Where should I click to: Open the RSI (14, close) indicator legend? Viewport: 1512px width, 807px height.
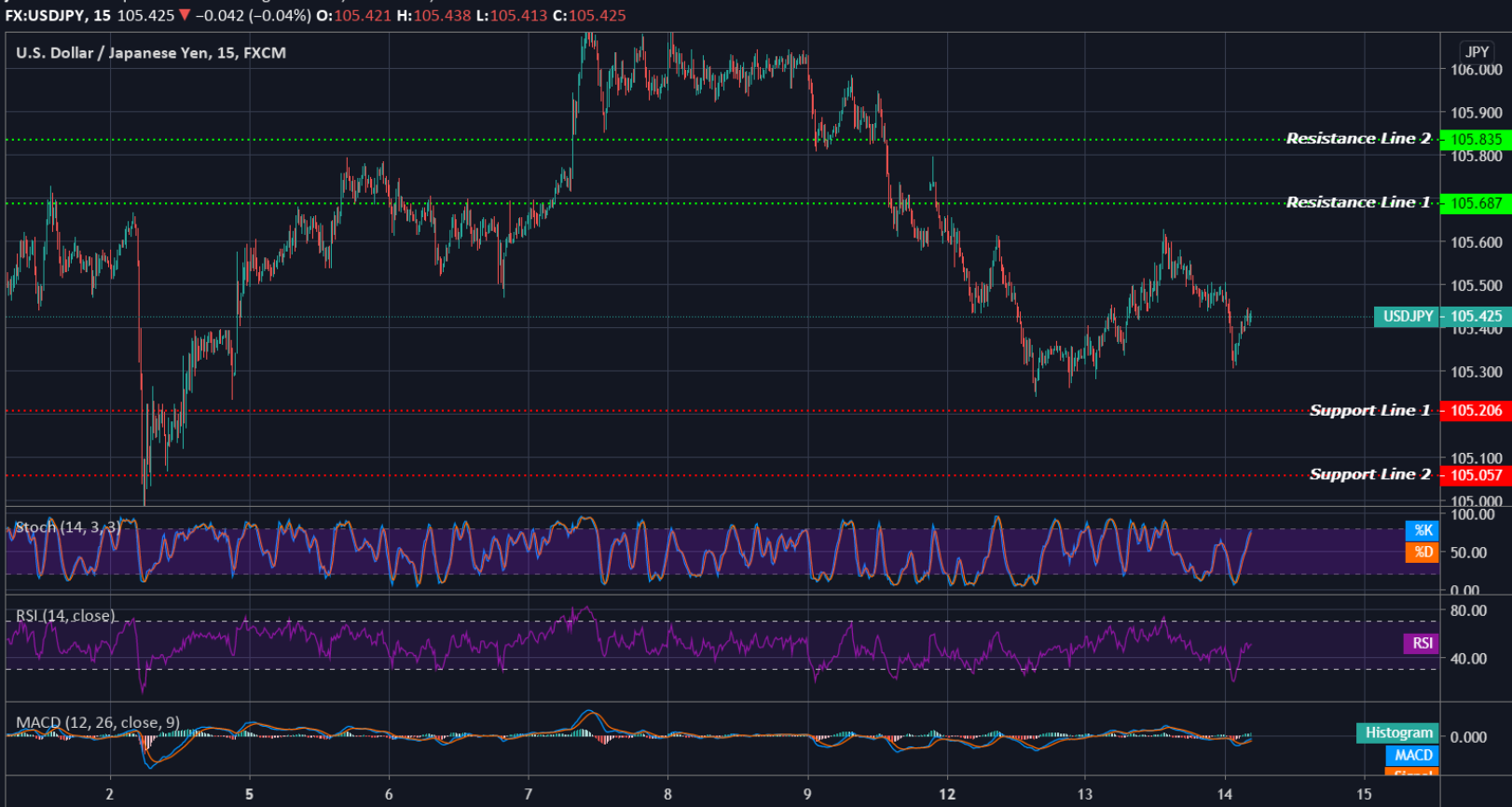pos(65,616)
